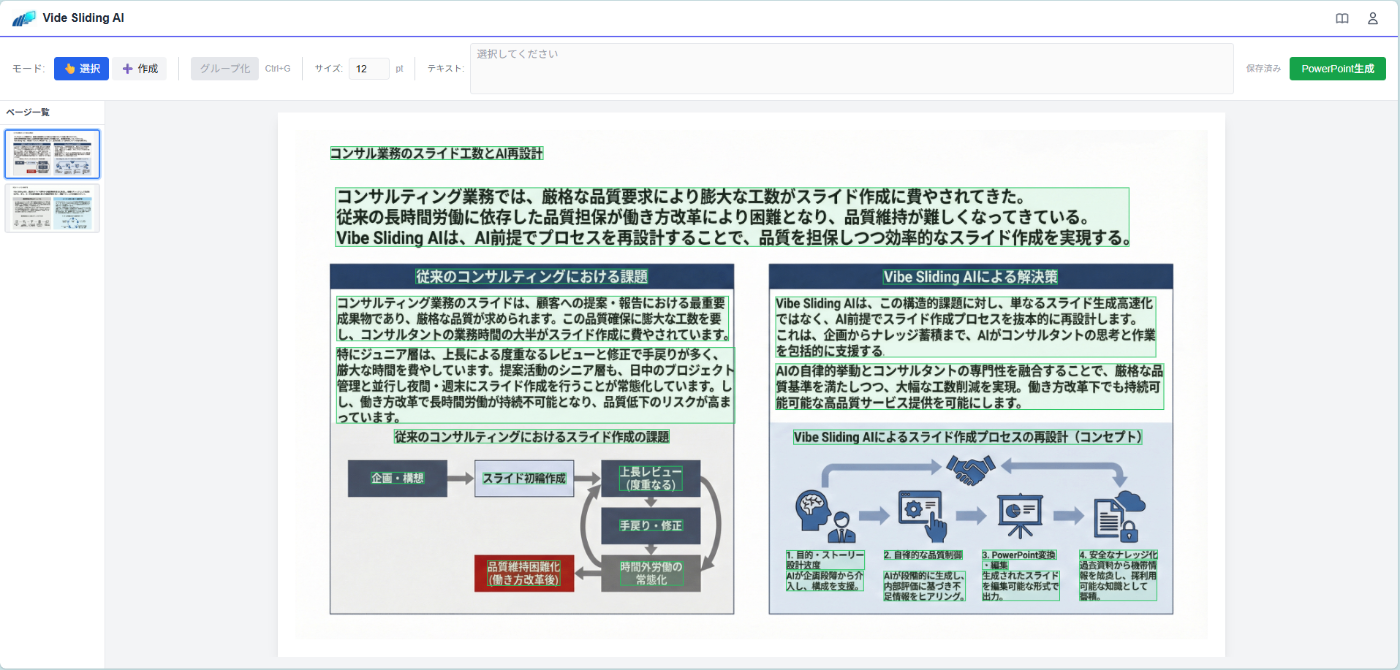Viewport: 1400px width, 670px height.
Task: Select the 上長レビュー flow box label
Action: (650, 478)
